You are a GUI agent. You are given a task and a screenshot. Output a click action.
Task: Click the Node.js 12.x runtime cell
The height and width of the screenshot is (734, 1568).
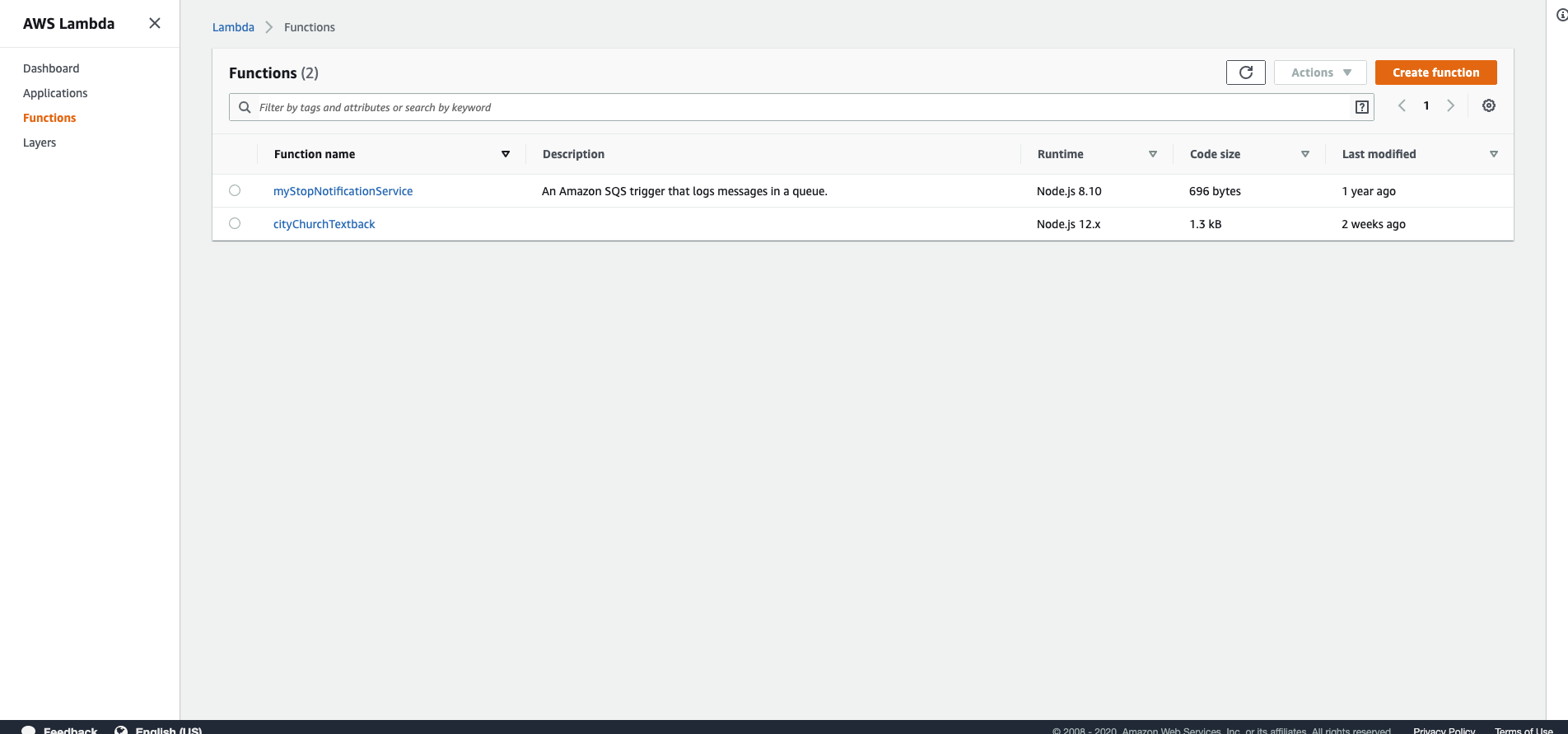pyautogui.click(x=1068, y=224)
